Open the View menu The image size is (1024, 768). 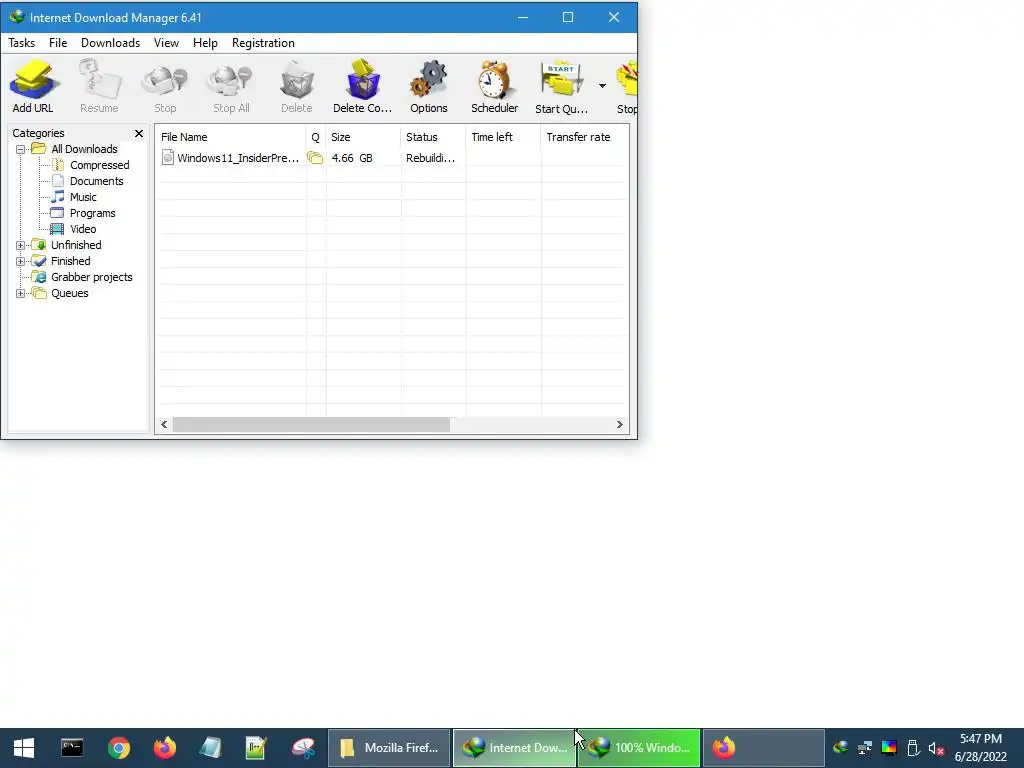167,42
